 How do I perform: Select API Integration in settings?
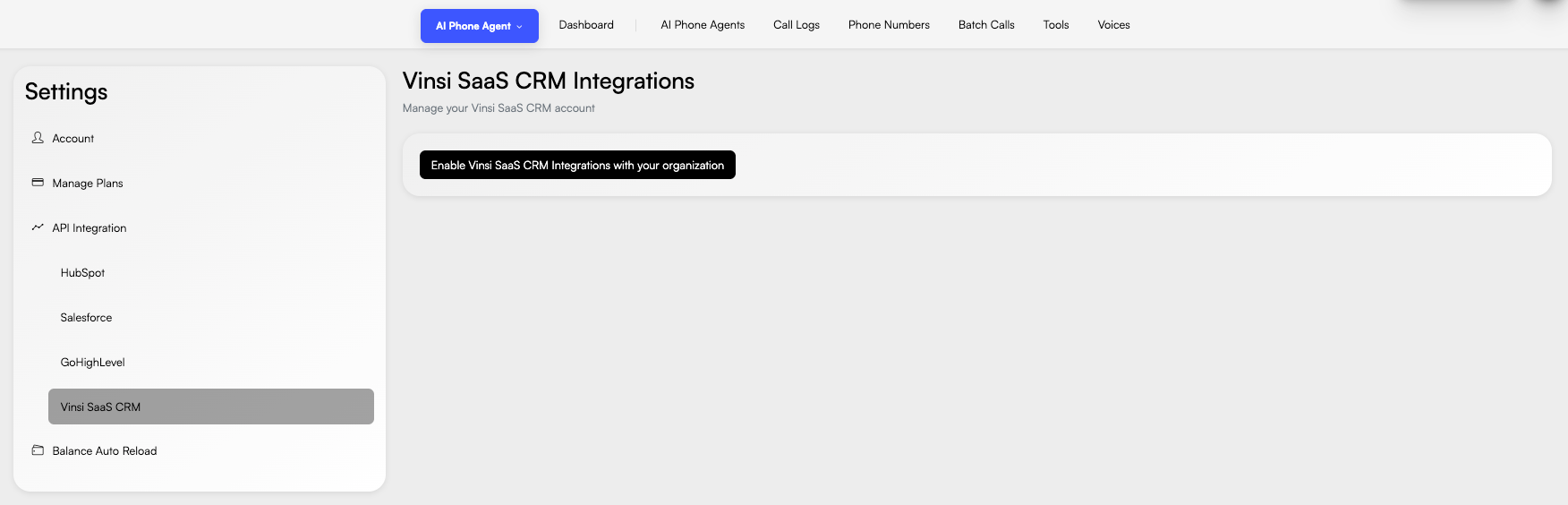tap(89, 228)
